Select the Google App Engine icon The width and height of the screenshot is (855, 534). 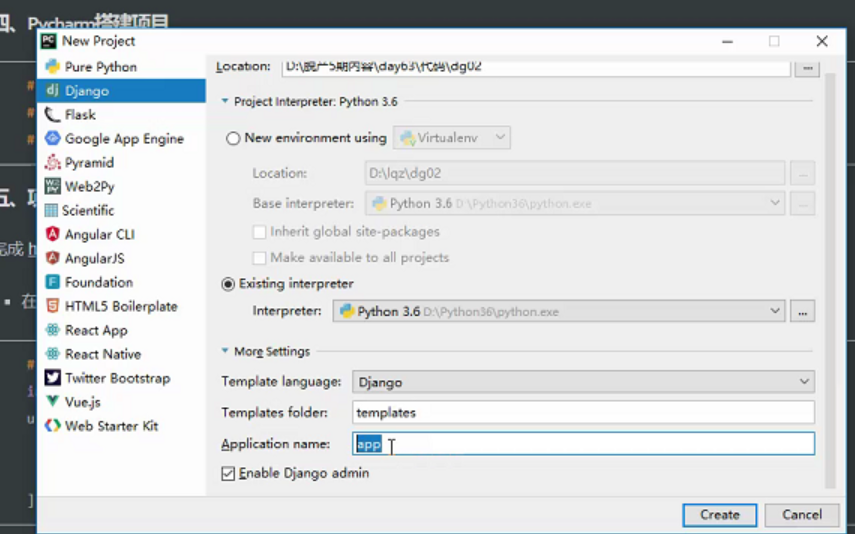coord(53,139)
